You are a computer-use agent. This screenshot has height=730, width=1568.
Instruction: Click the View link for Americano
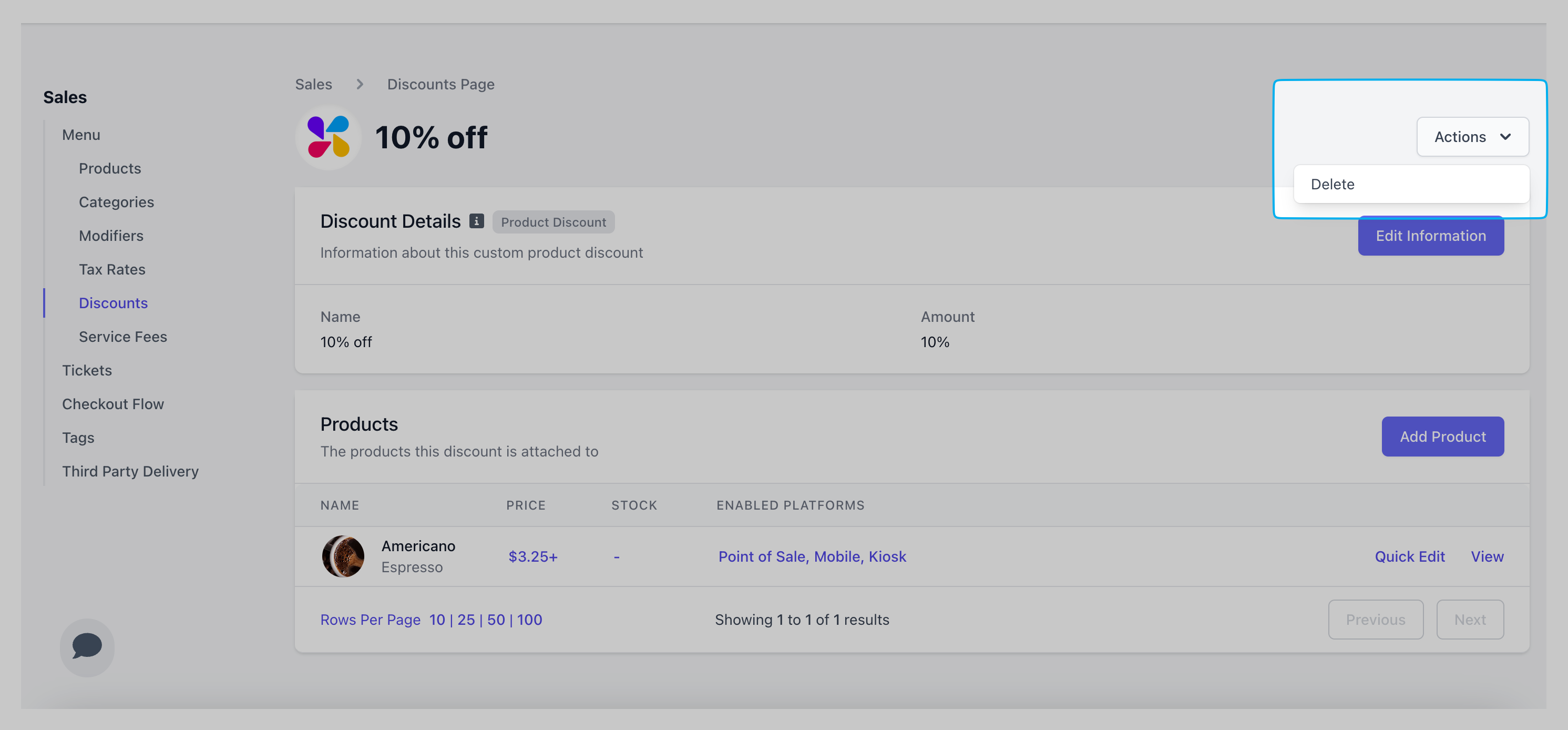1487,556
